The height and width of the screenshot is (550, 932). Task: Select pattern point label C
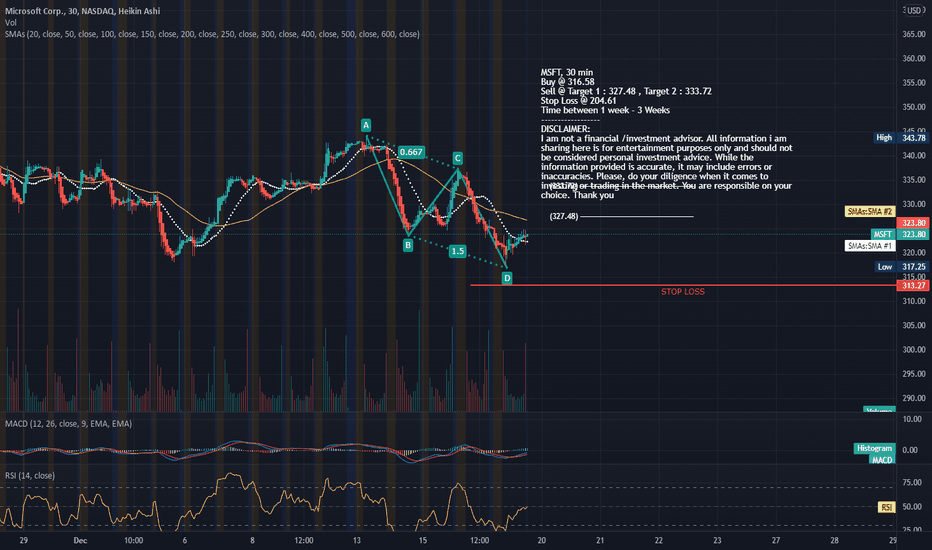point(458,158)
